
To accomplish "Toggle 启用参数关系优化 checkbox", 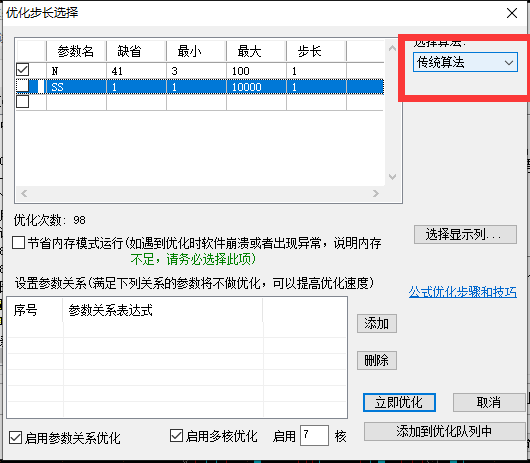I will [x=16, y=437].
